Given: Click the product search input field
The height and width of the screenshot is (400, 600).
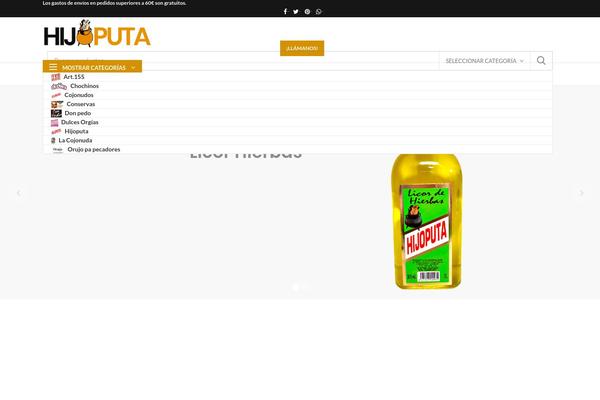Looking at the screenshot, I should 243,61.
